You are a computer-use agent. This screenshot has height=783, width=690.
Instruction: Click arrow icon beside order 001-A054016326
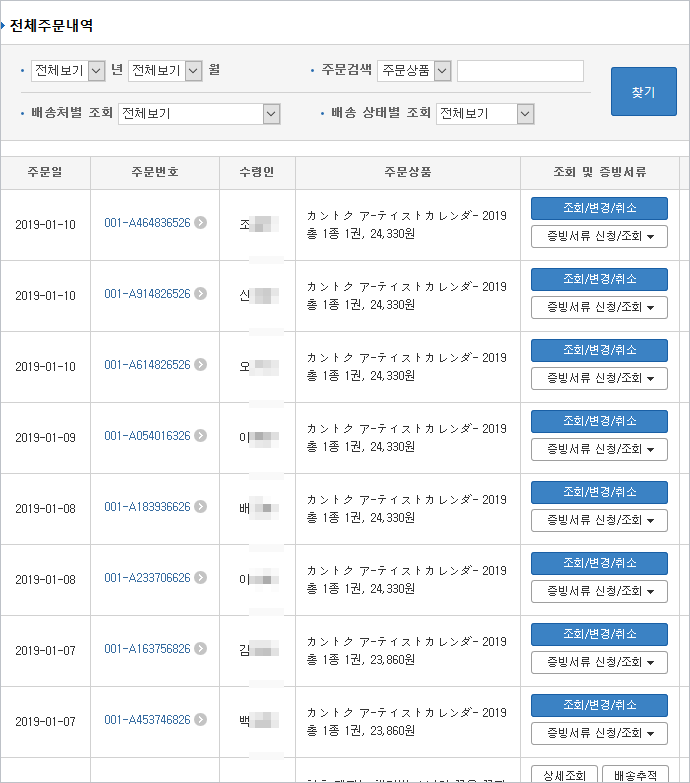pyautogui.click(x=201, y=436)
